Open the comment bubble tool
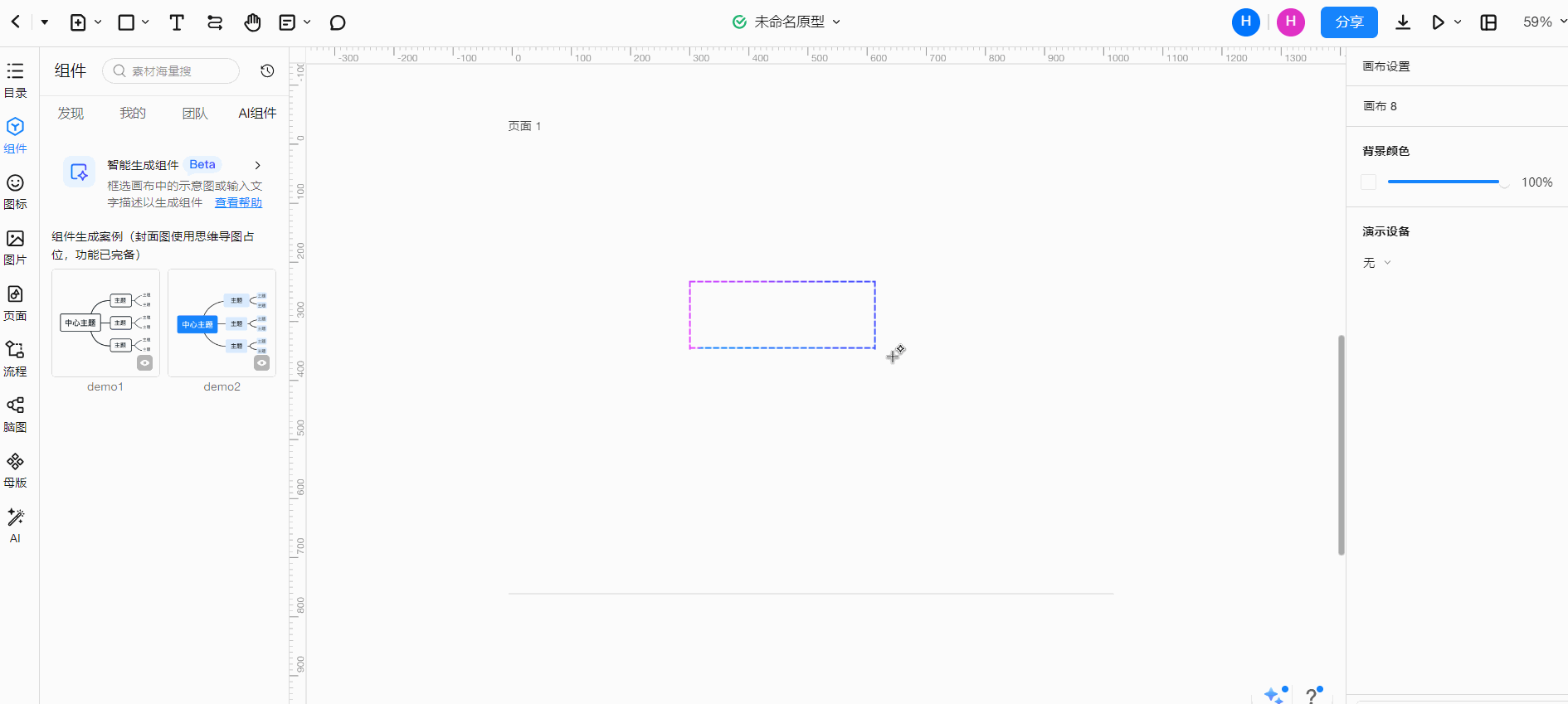The width and height of the screenshot is (1568, 704). [337, 22]
